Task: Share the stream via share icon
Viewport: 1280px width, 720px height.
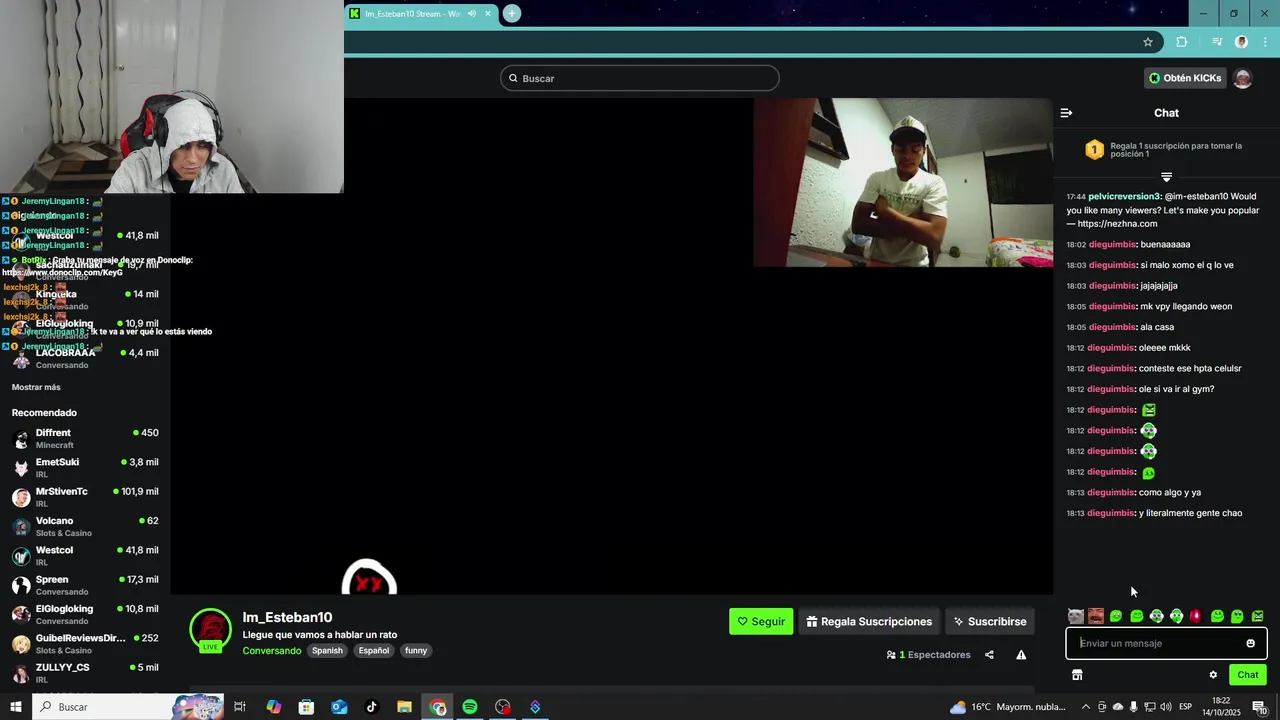Action: point(989,655)
